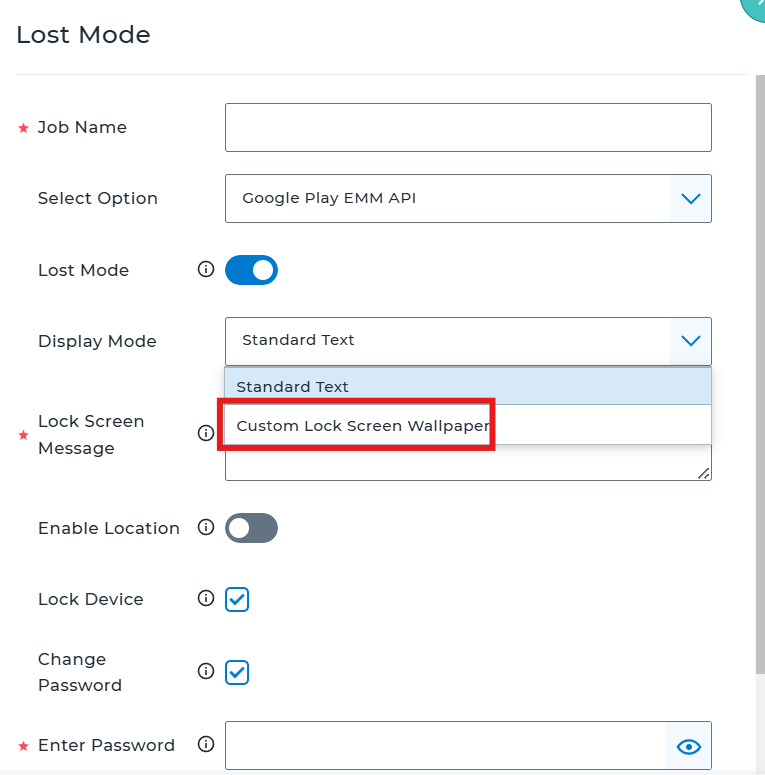Click the Change Password info icon
The height and width of the screenshot is (775, 765).
[206, 671]
